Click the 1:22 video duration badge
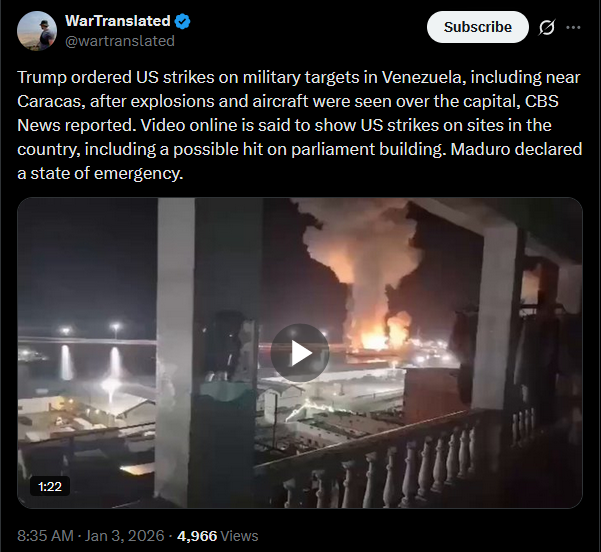This screenshot has height=552, width=601. 50,486
